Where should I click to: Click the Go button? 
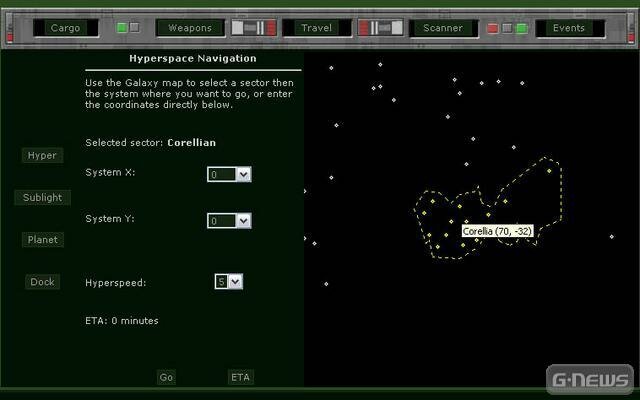click(x=166, y=377)
